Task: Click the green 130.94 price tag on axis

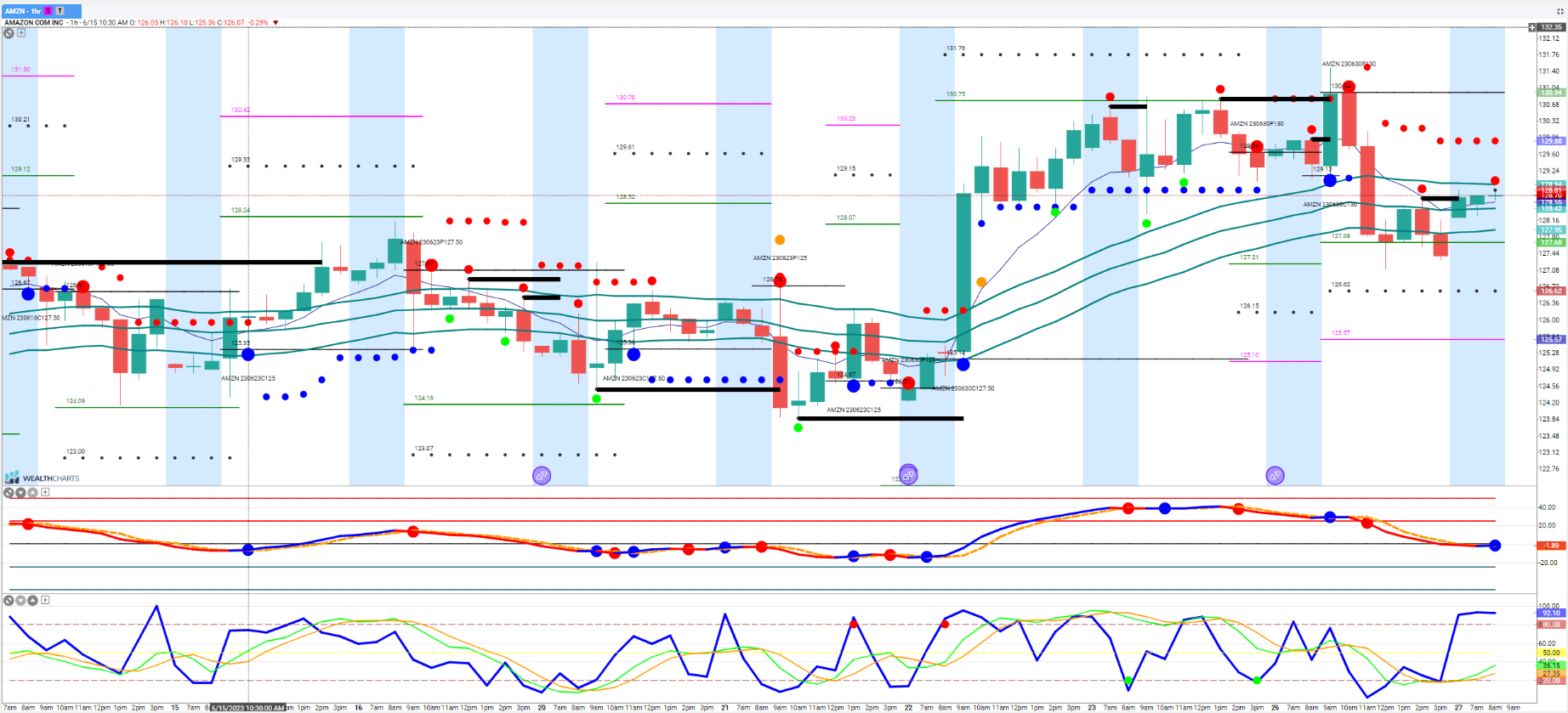Action: pos(1551,93)
